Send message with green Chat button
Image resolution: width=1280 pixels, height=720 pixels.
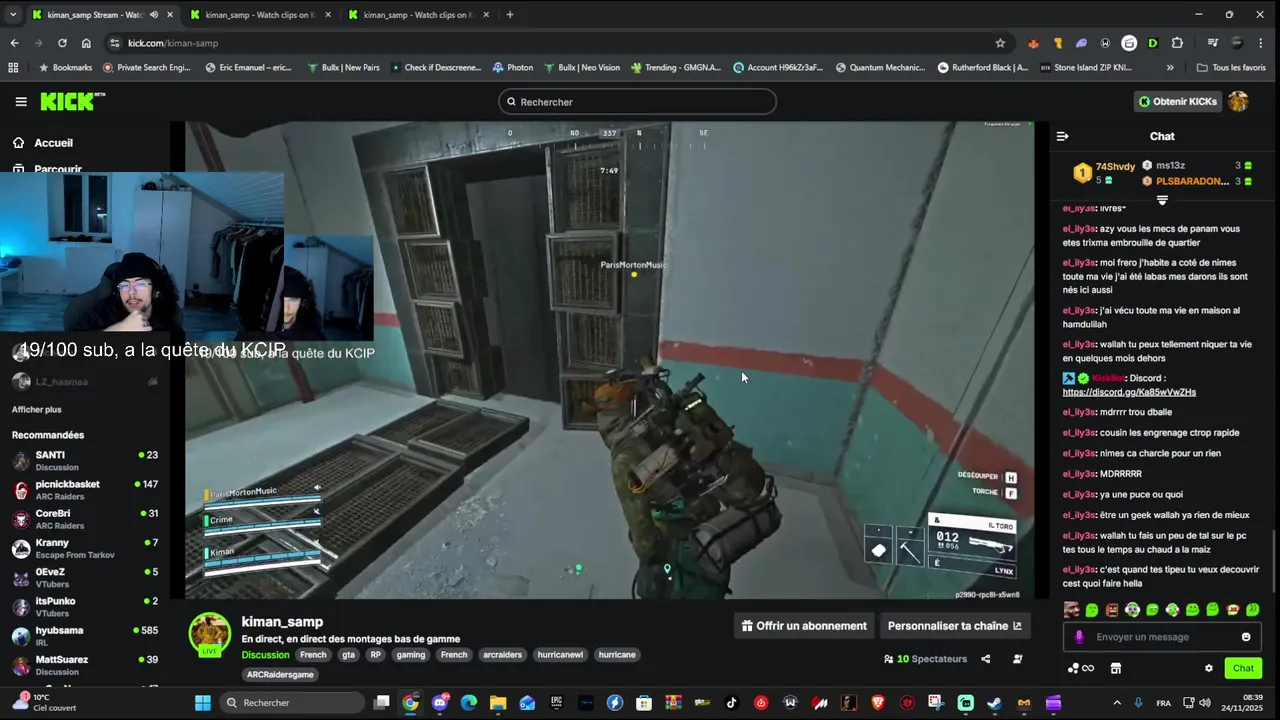(x=1243, y=668)
